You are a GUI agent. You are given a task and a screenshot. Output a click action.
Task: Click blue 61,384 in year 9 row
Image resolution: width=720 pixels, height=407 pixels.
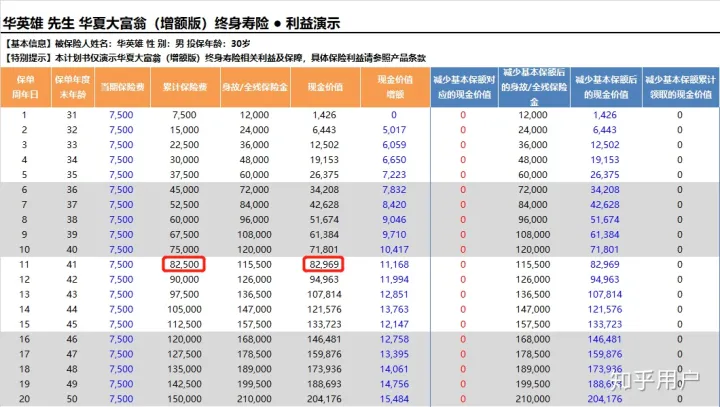click(x=605, y=235)
